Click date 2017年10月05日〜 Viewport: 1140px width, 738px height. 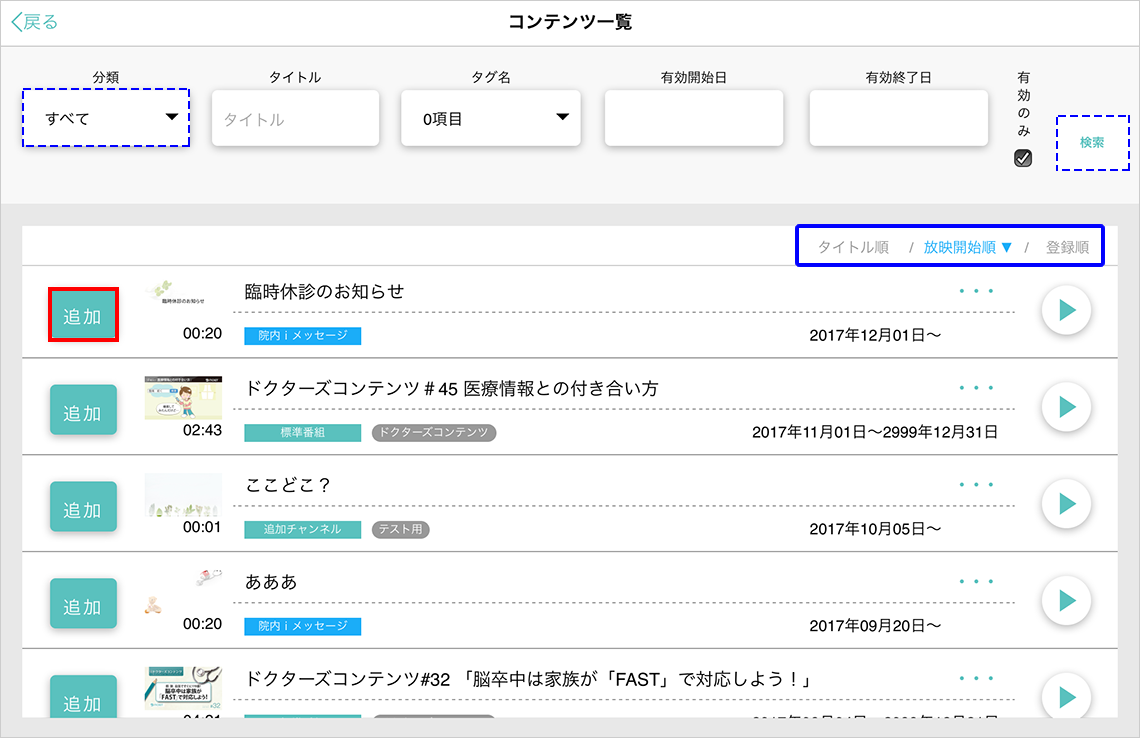[x=875, y=529]
